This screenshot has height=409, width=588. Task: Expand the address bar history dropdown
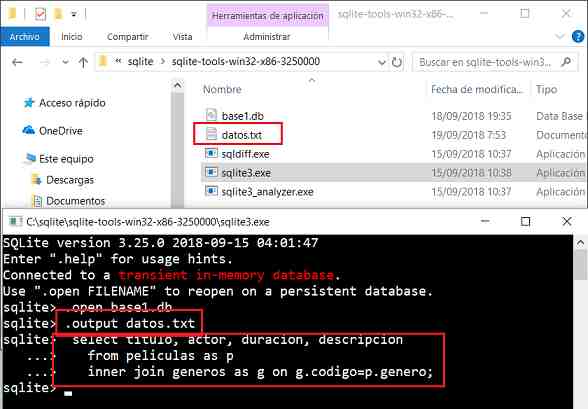[x=381, y=62]
